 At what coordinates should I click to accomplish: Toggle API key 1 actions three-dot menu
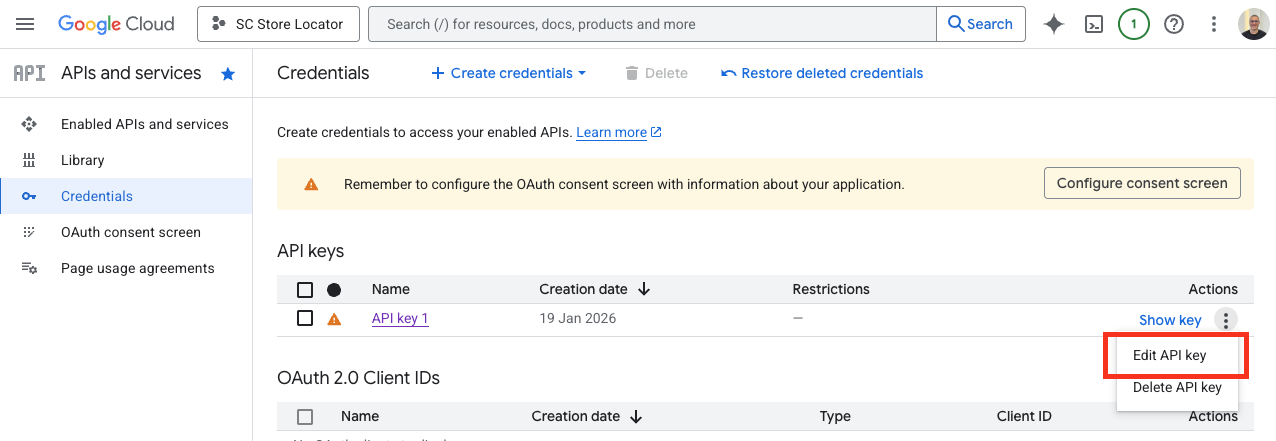pos(1225,320)
